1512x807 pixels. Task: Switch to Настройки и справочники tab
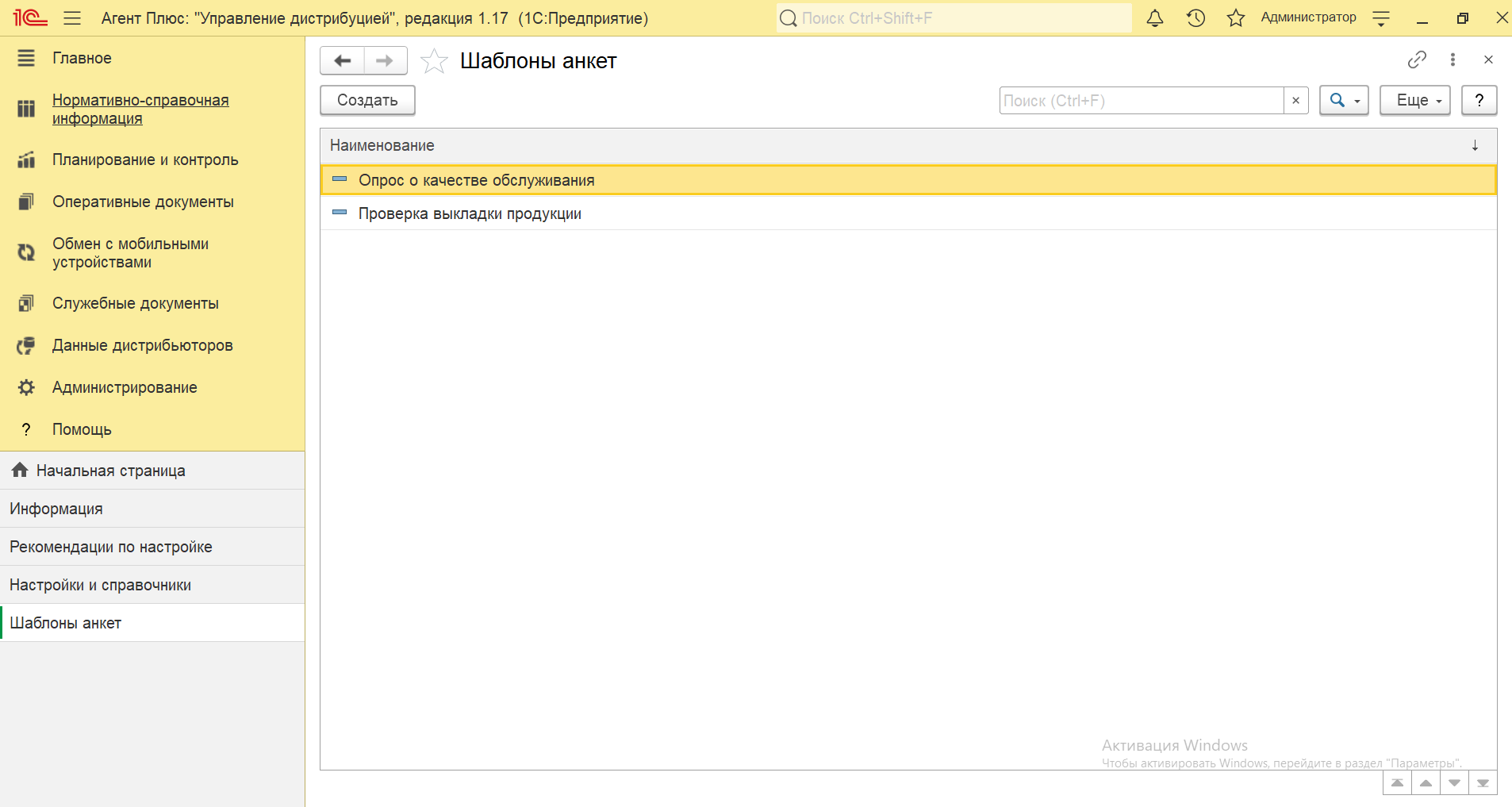click(100, 585)
